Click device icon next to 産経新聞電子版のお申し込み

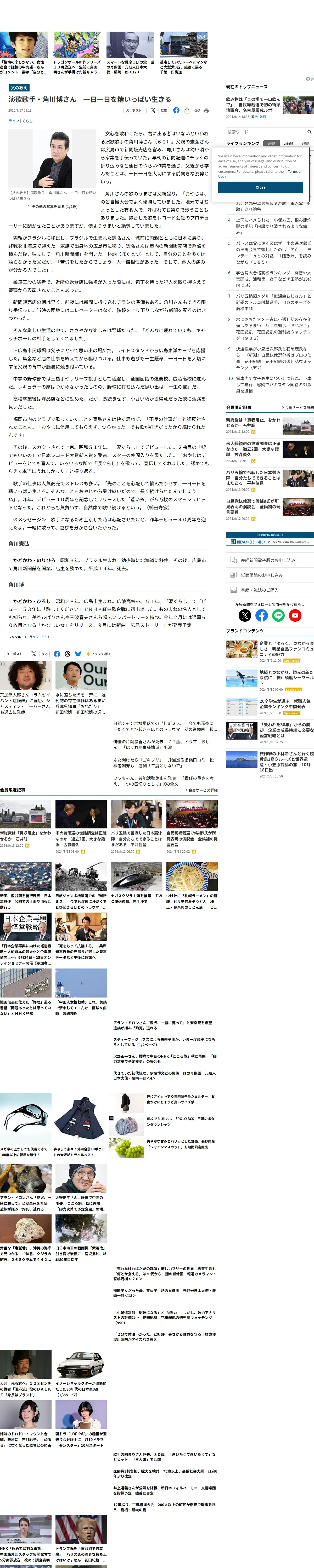point(233,560)
